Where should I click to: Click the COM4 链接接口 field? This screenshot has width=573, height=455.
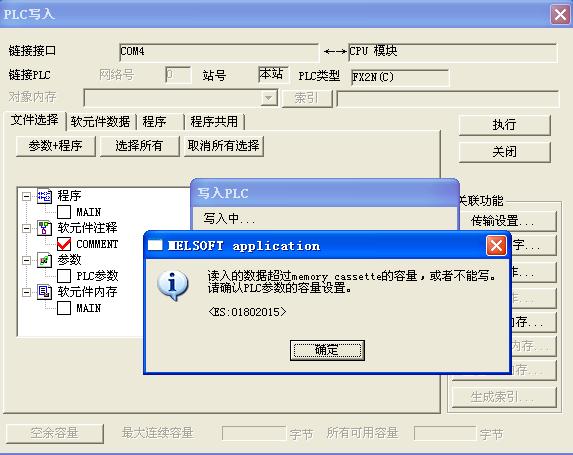219,52
